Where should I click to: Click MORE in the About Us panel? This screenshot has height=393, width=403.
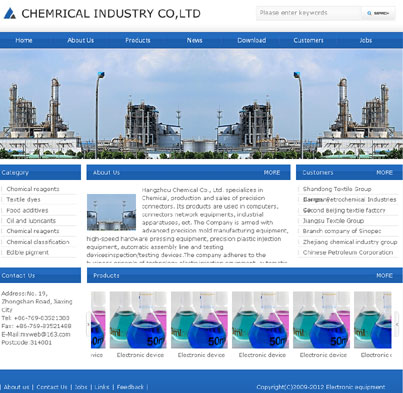tap(272, 172)
